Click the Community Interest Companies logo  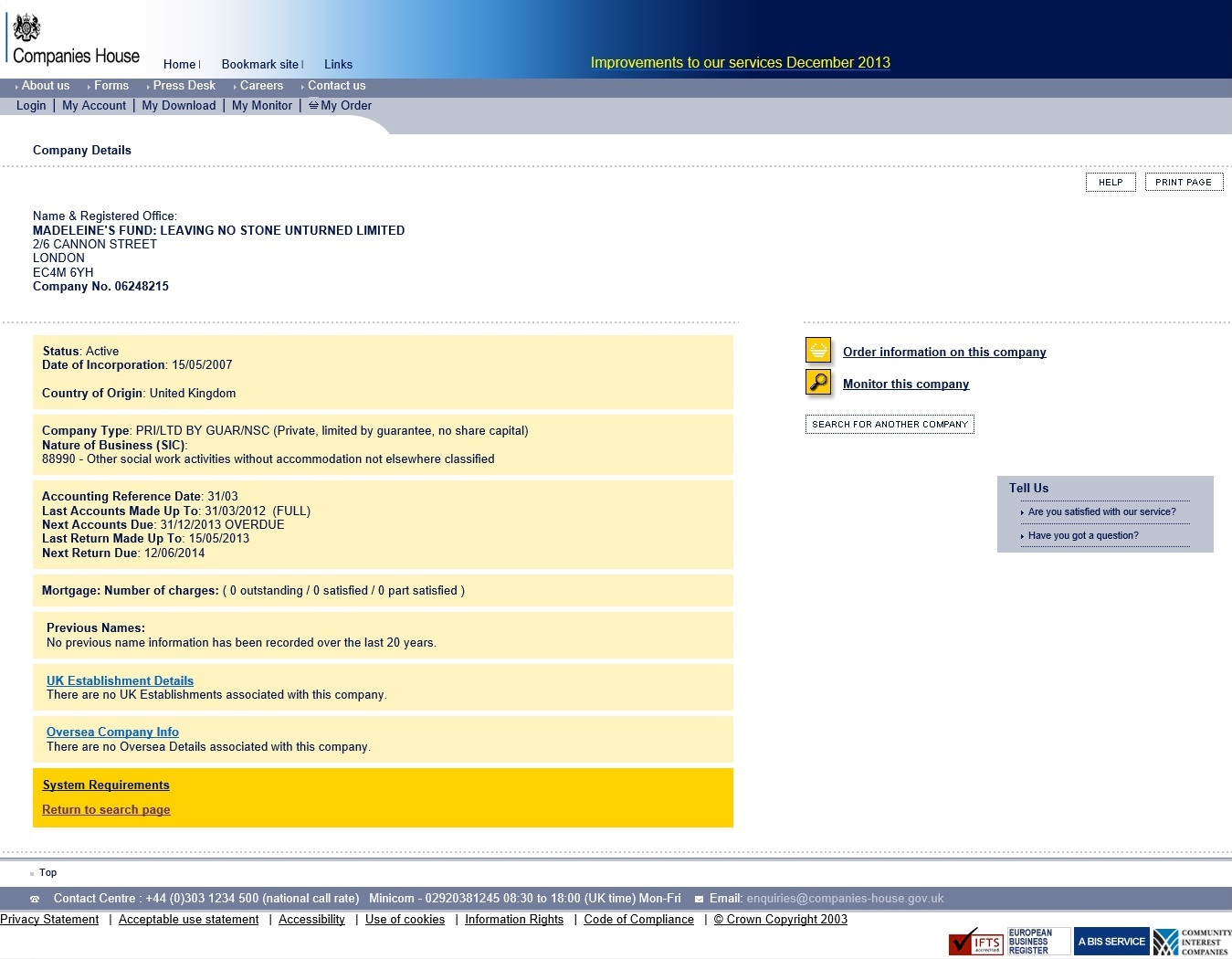point(1192,942)
